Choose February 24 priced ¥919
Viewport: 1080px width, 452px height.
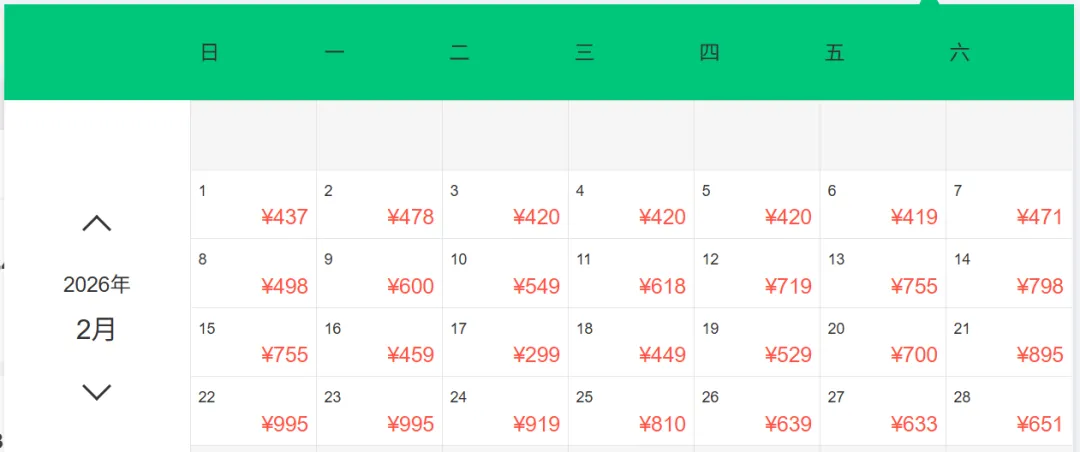click(x=505, y=412)
